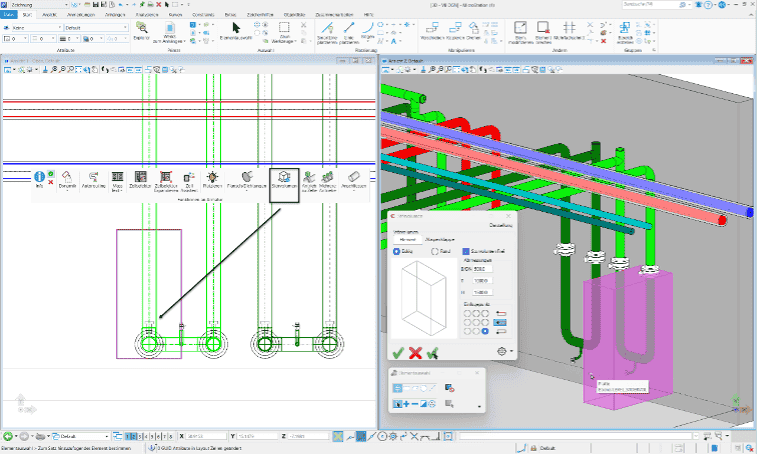This screenshot has height=455, width=758.
Task: Switch to the Analysieren ribbon tab
Action: pos(146,15)
